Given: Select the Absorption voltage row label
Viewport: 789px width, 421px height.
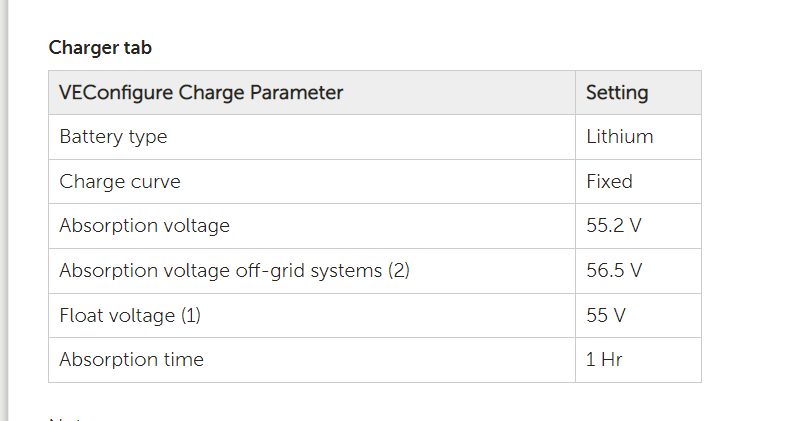Looking at the screenshot, I should coord(144,226).
